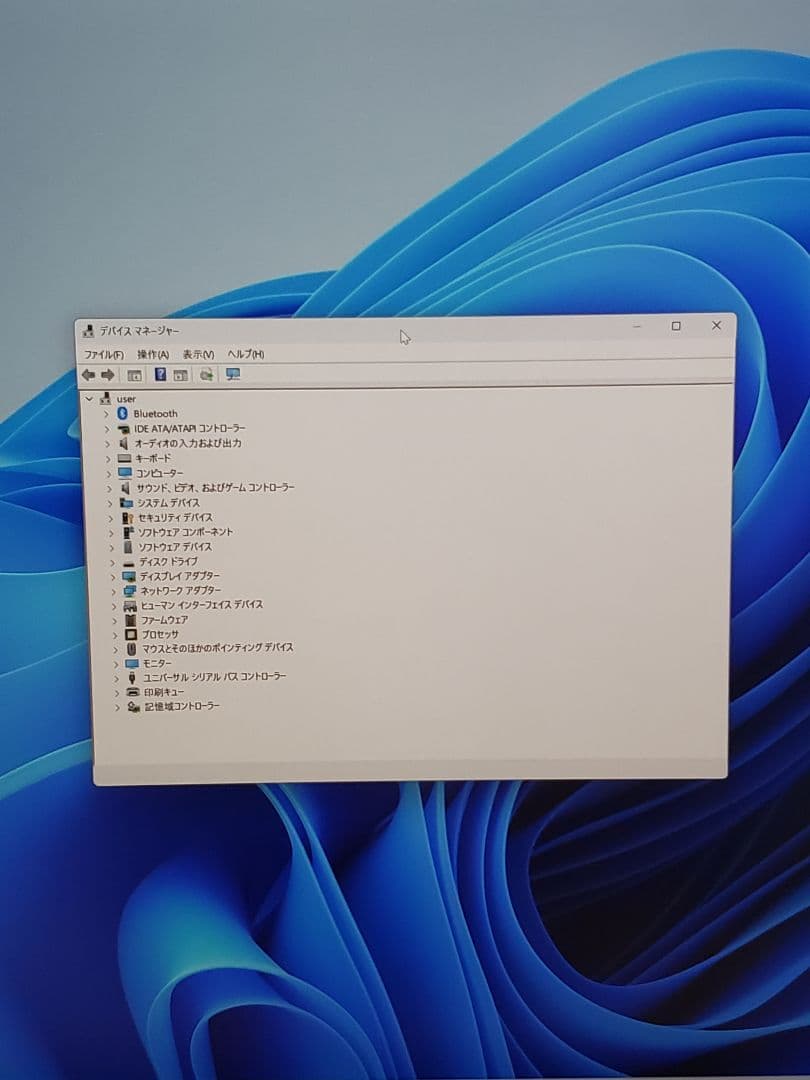Viewport: 810px width, 1080px height.
Task: Click the Device Manager icon in title bar
Action: pos(89,326)
